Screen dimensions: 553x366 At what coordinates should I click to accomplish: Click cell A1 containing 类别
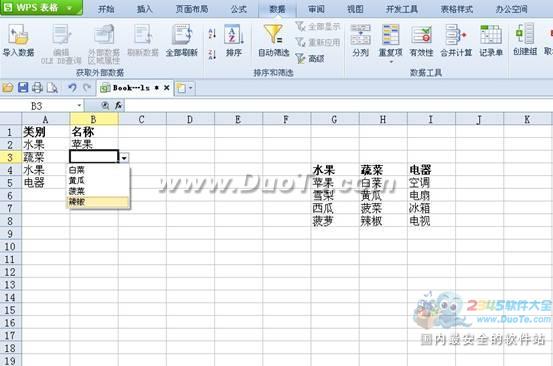(x=45, y=132)
